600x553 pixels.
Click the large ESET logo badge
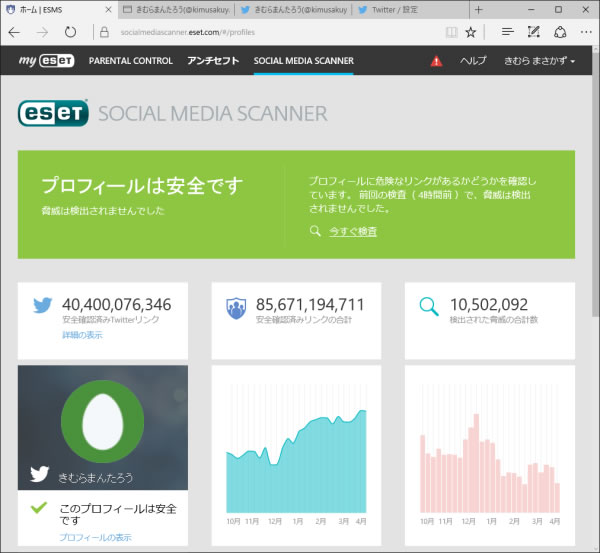pos(53,113)
